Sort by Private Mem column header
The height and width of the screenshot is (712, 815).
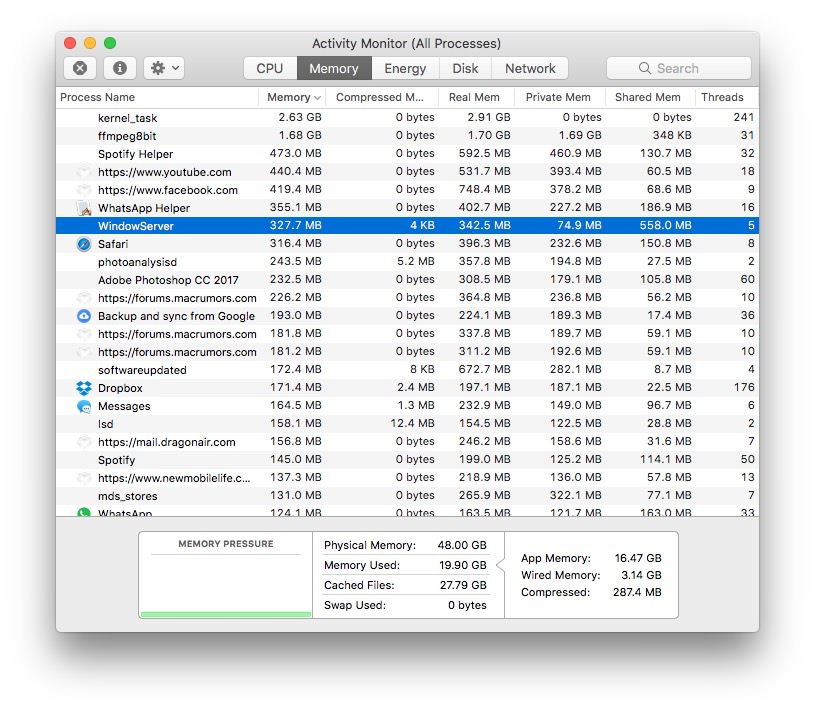click(x=560, y=97)
